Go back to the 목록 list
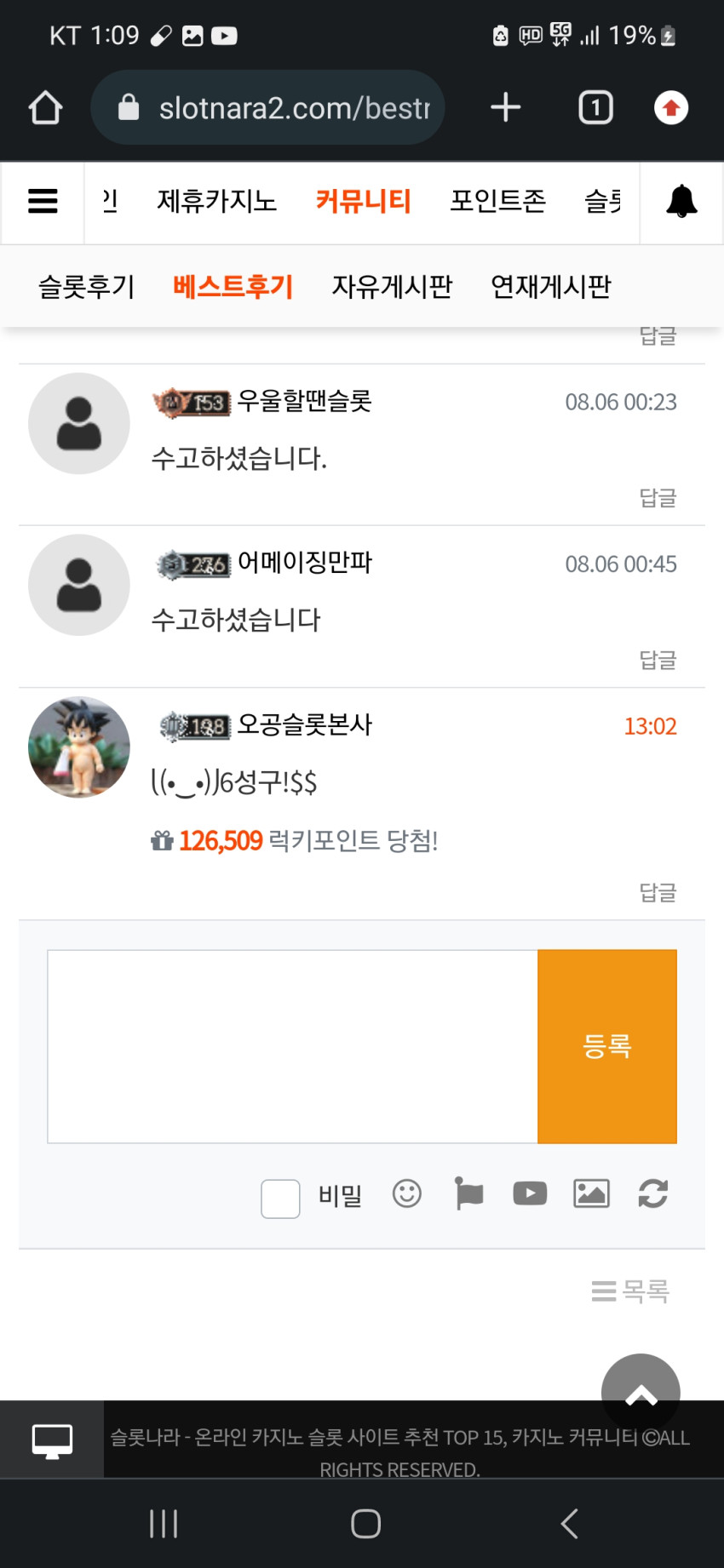The height and width of the screenshot is (1568, 724). click(x=630, y=1291)
